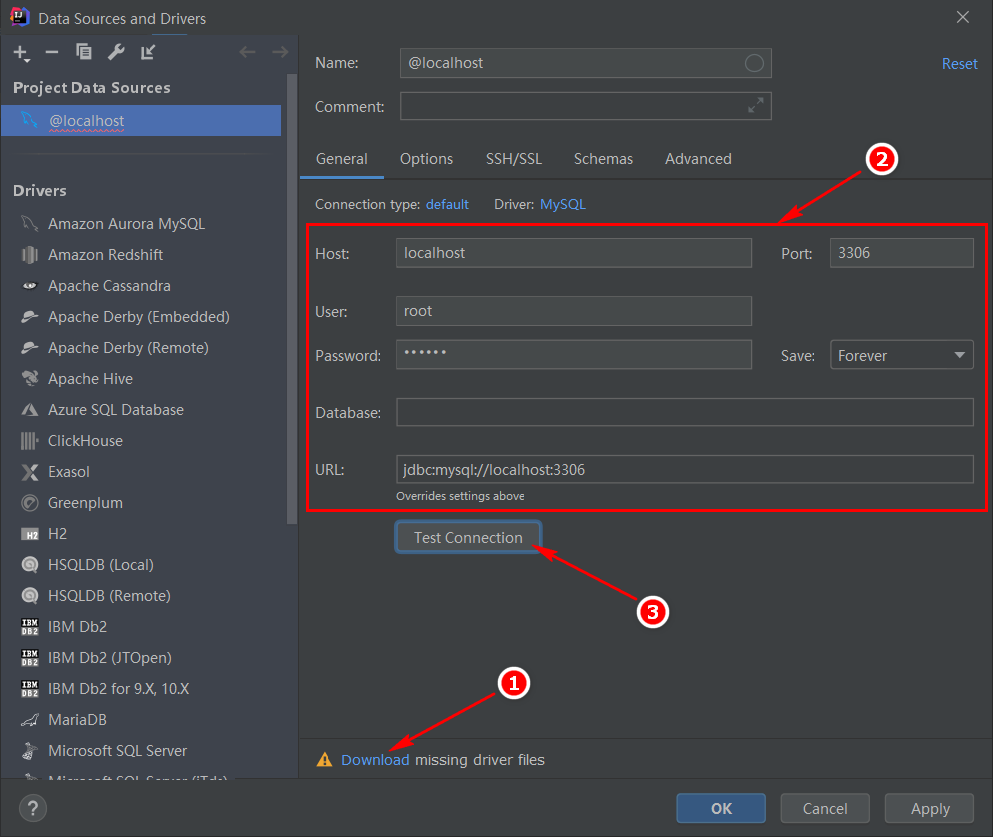Add a new data source with plus icon
Viewport: 993px width, 837px height.
click(22, 53)
